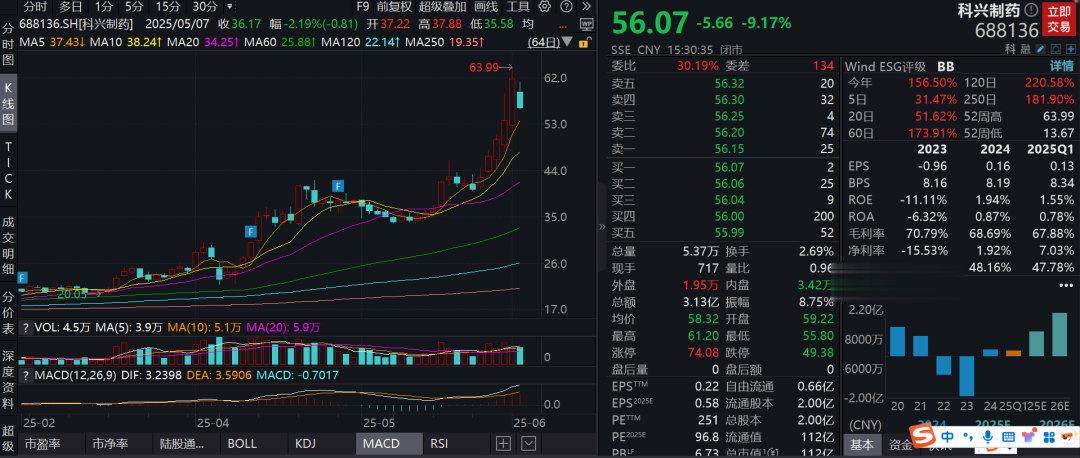Click the 科 board tag label
The image size is (1080, 458).
tap(1010, 49)
